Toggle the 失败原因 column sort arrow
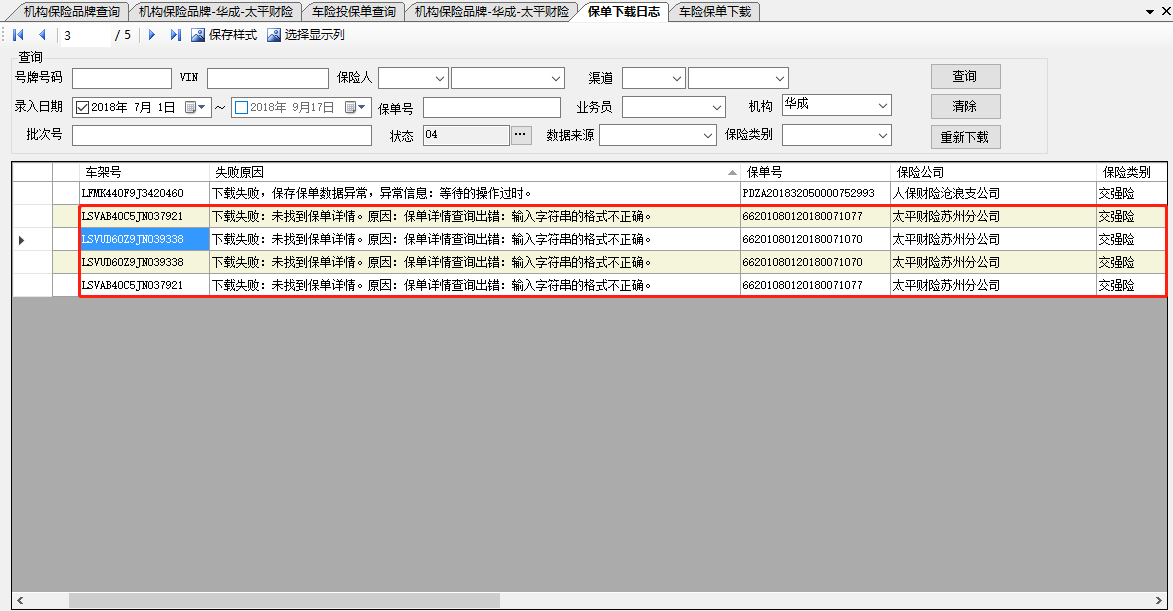Image resolution: width=1173 pixels, height=611 pixels. tap(732, 173)
